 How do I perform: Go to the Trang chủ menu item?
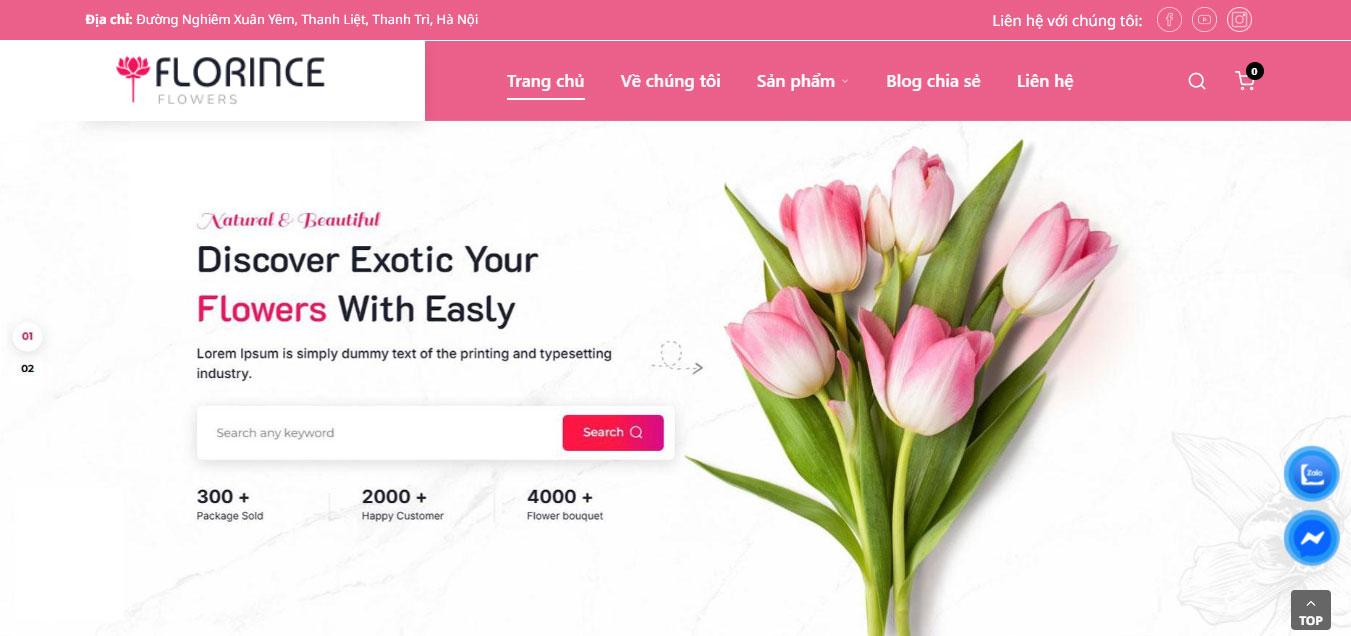pyautogui.click(x=545, y=81)
